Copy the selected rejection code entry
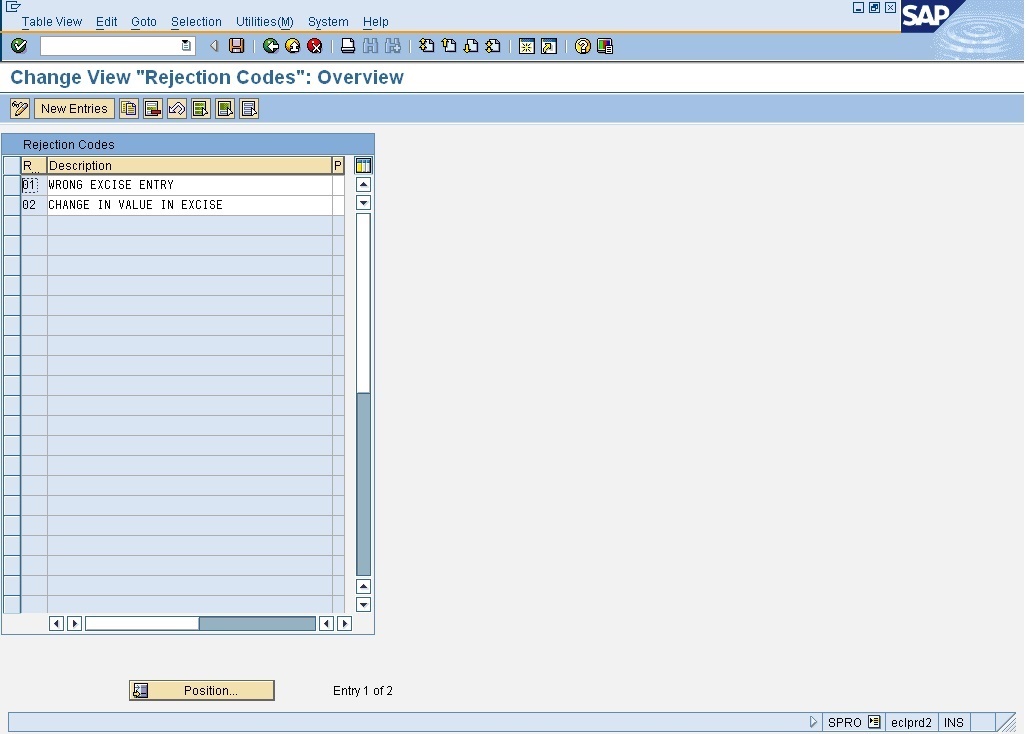 coord(129,108)
